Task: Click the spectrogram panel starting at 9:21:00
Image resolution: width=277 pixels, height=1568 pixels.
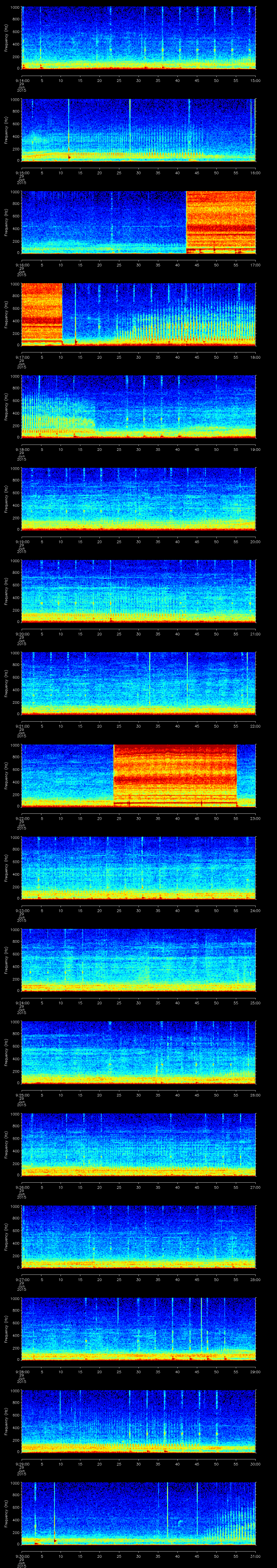Action: coord(138,683)
